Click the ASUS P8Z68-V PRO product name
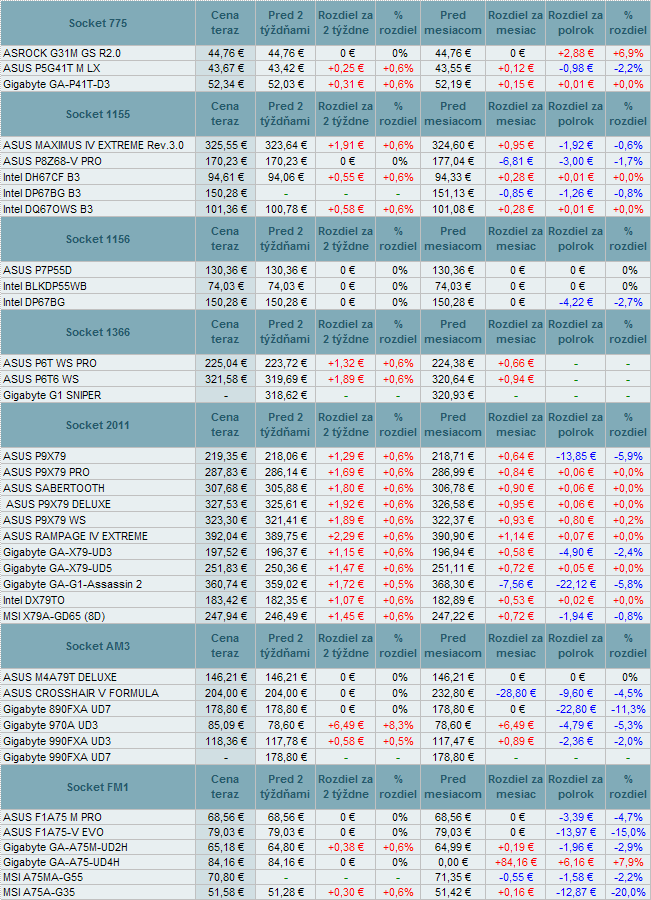The image size is (651, 900). [x=52, y=161]
